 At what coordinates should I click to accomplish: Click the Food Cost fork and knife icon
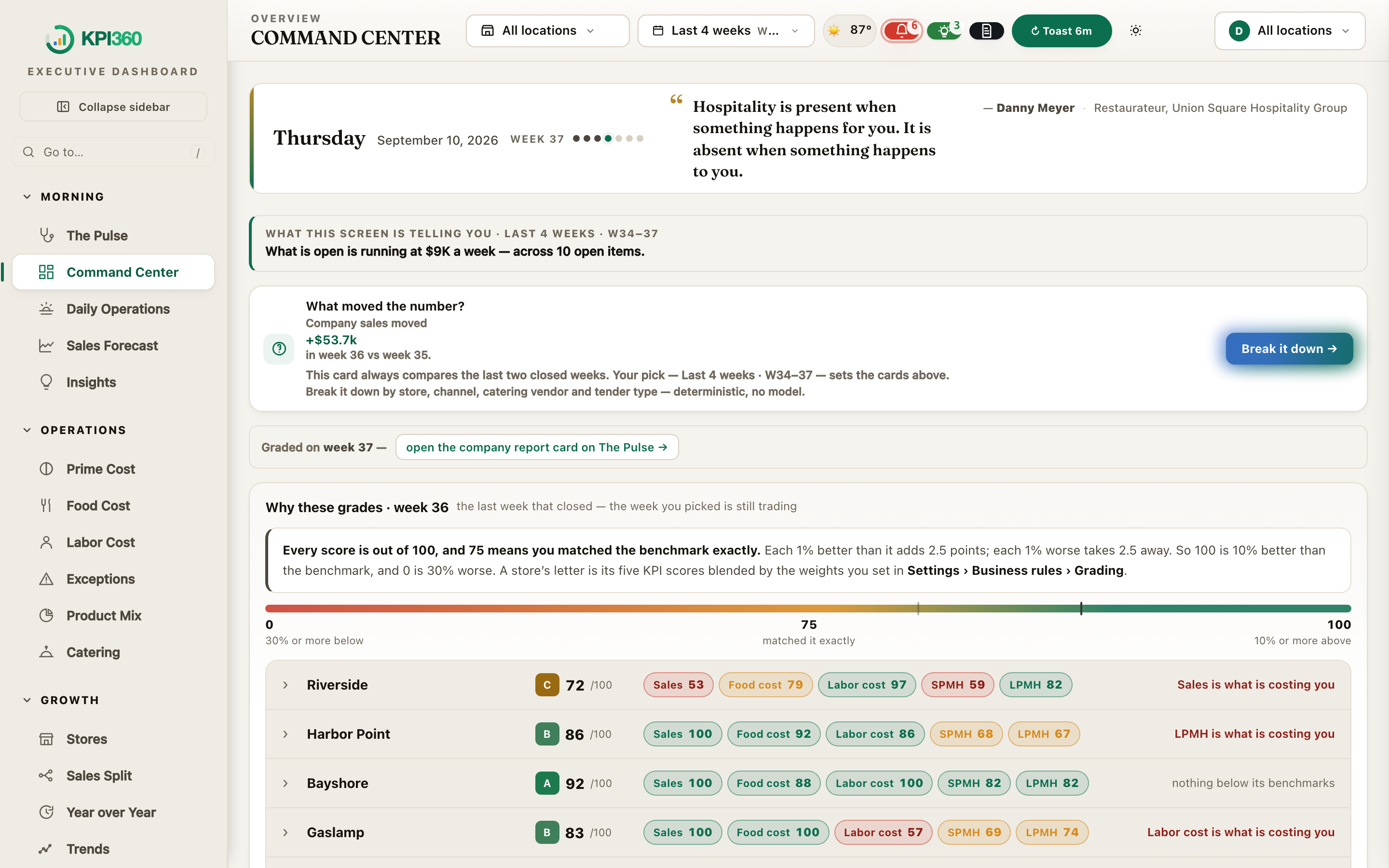46,506
